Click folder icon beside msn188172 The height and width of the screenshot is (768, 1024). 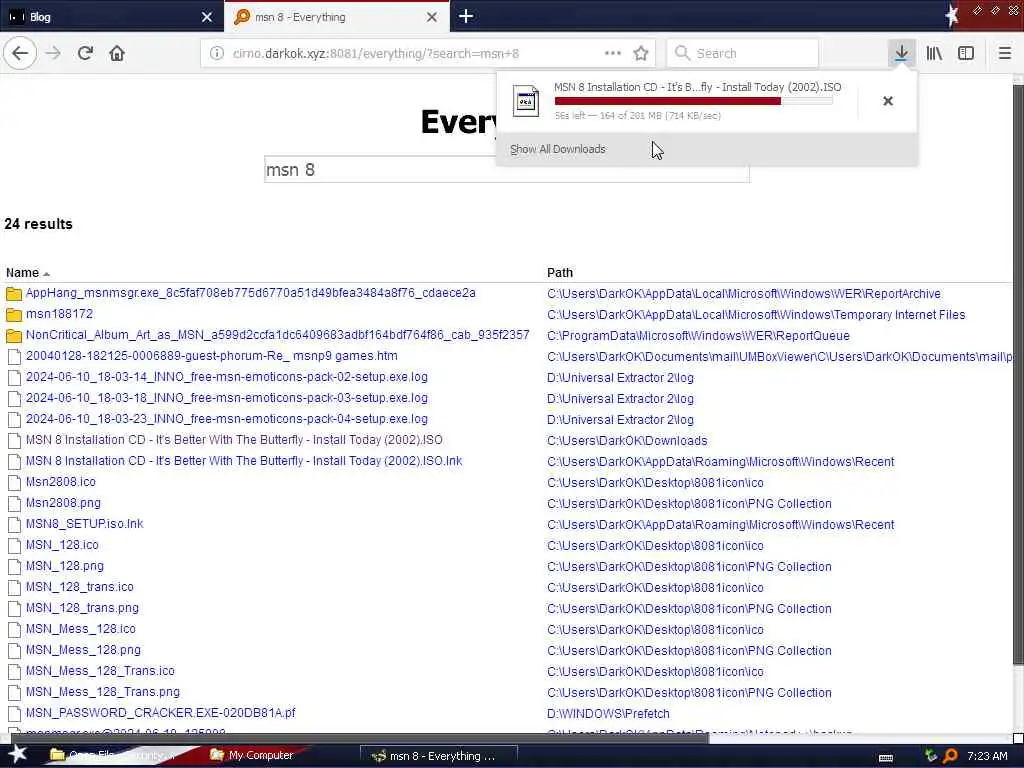coord(14,315)
